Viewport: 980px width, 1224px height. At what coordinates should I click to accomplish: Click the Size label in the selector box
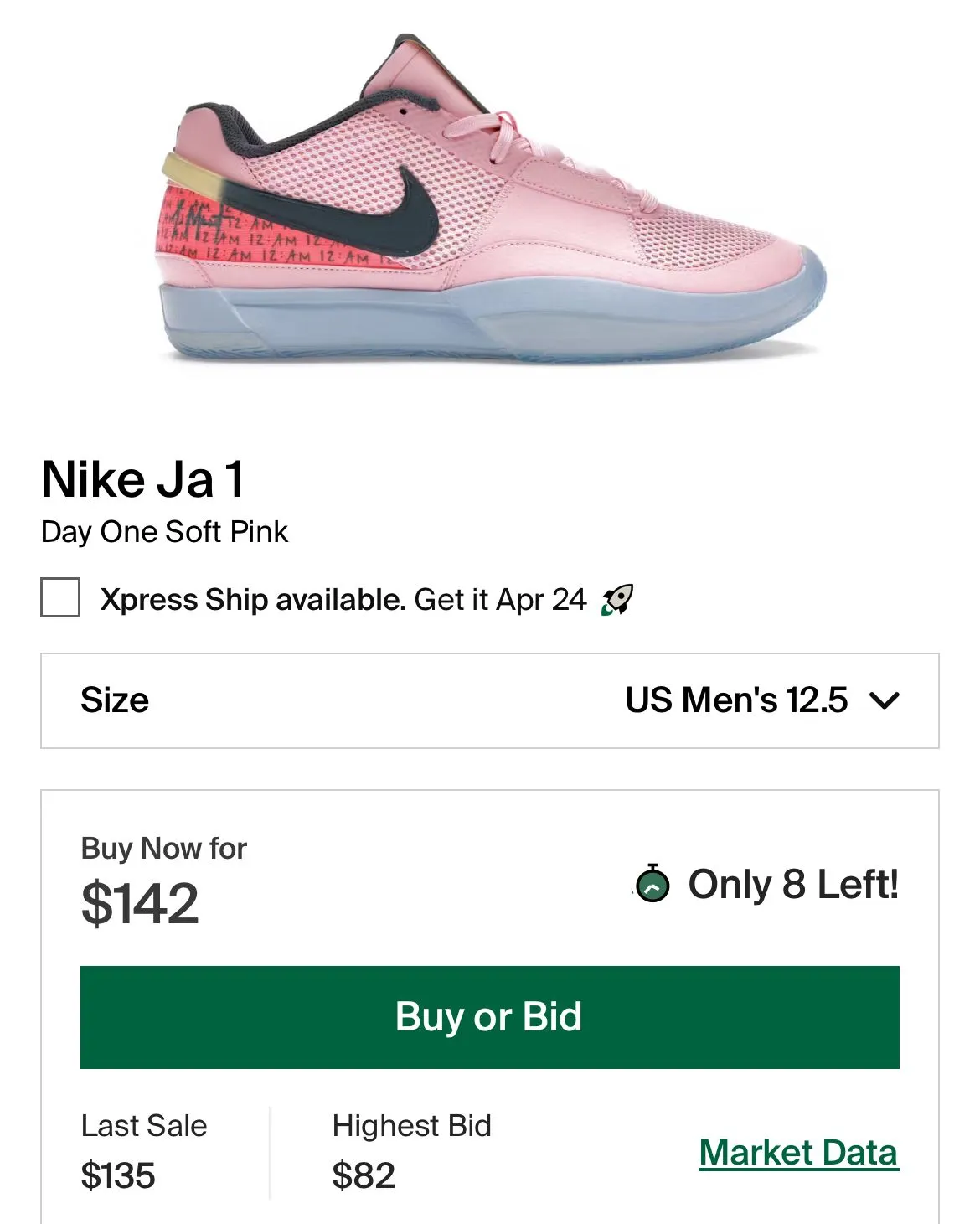coord(115,700)
